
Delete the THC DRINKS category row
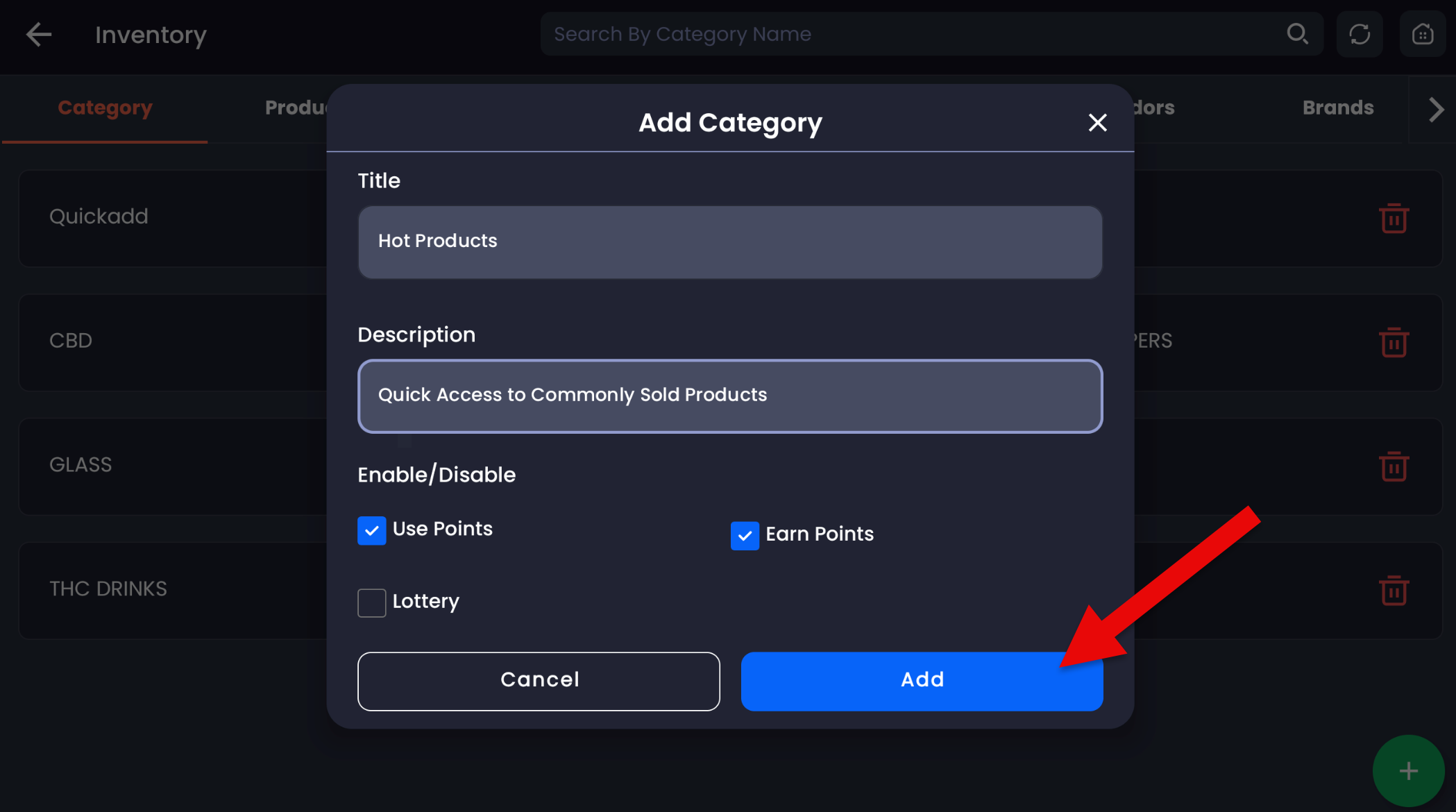coord(1394,591)
